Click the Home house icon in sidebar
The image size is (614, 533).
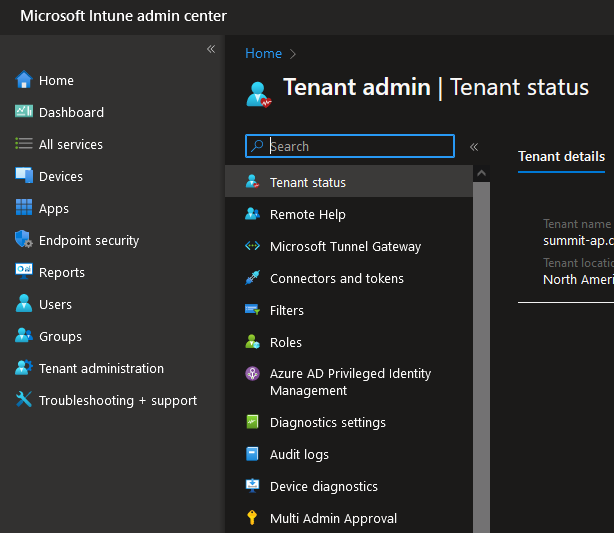tap(24, 79)
